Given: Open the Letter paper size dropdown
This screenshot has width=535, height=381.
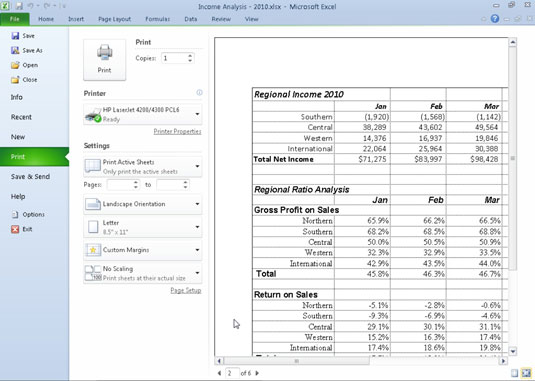Looking at the screenshot, I should click(x=143, y=227).
